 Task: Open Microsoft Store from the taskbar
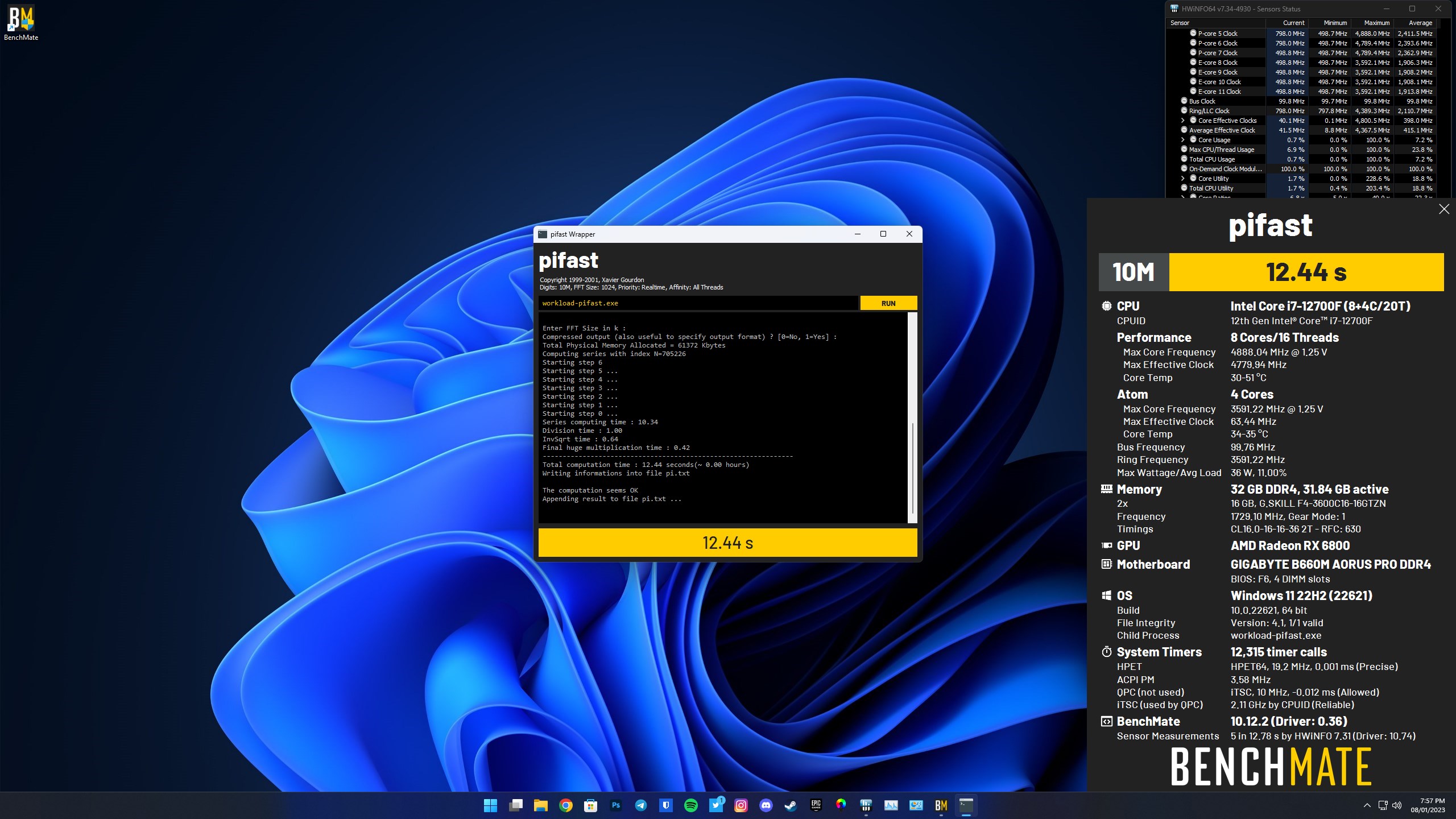590,805
